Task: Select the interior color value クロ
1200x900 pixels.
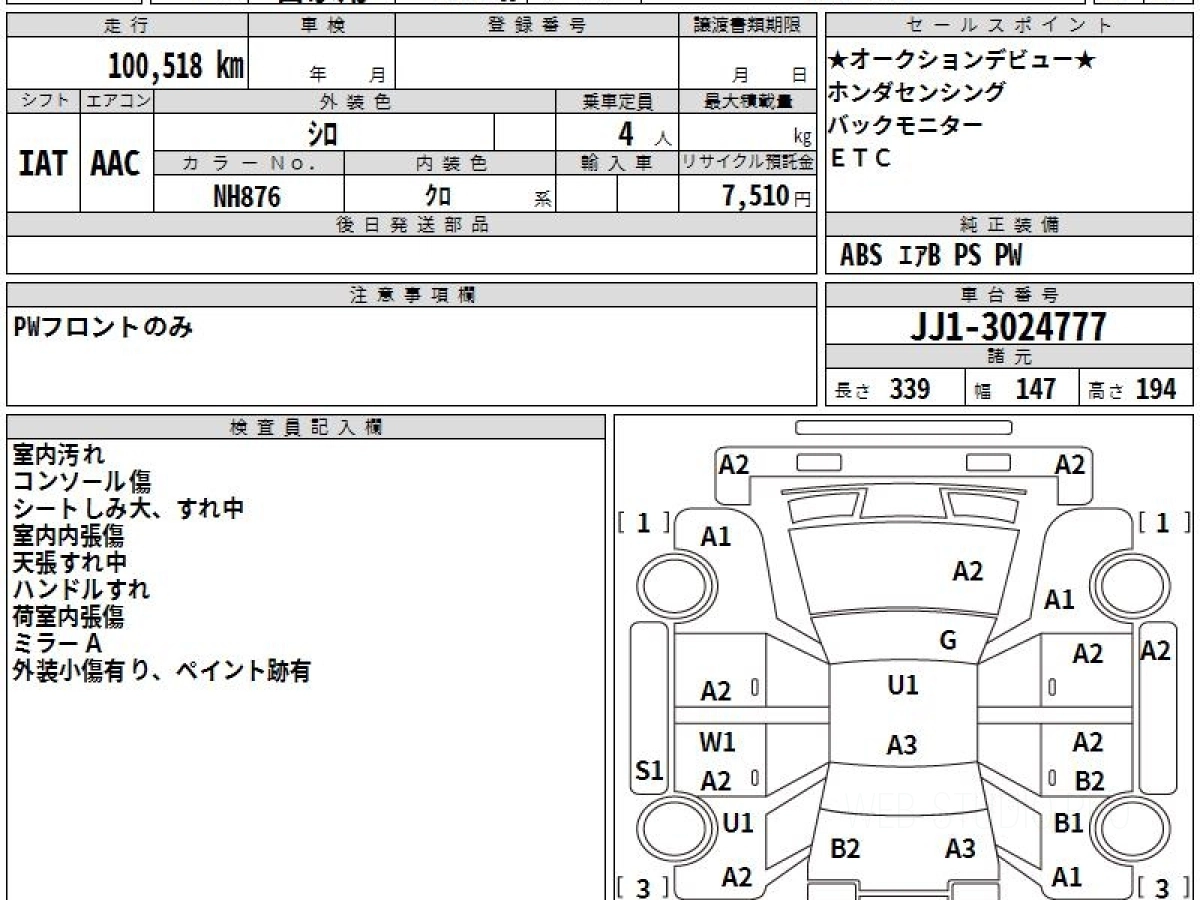Action: tap(437, 196)
